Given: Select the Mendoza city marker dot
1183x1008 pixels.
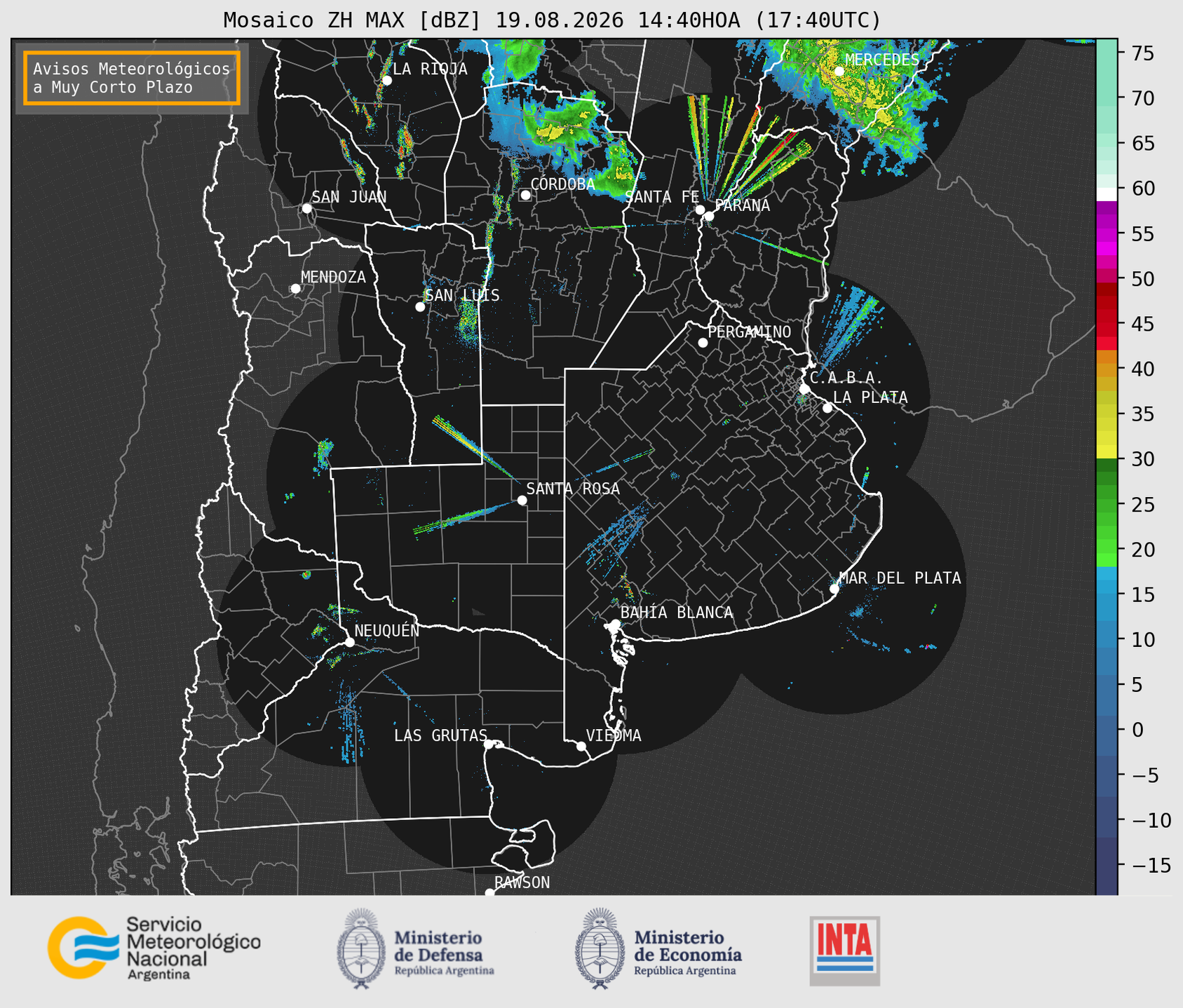Looking at the screenshot, I should pyautogui.click(x=295, y=289).
